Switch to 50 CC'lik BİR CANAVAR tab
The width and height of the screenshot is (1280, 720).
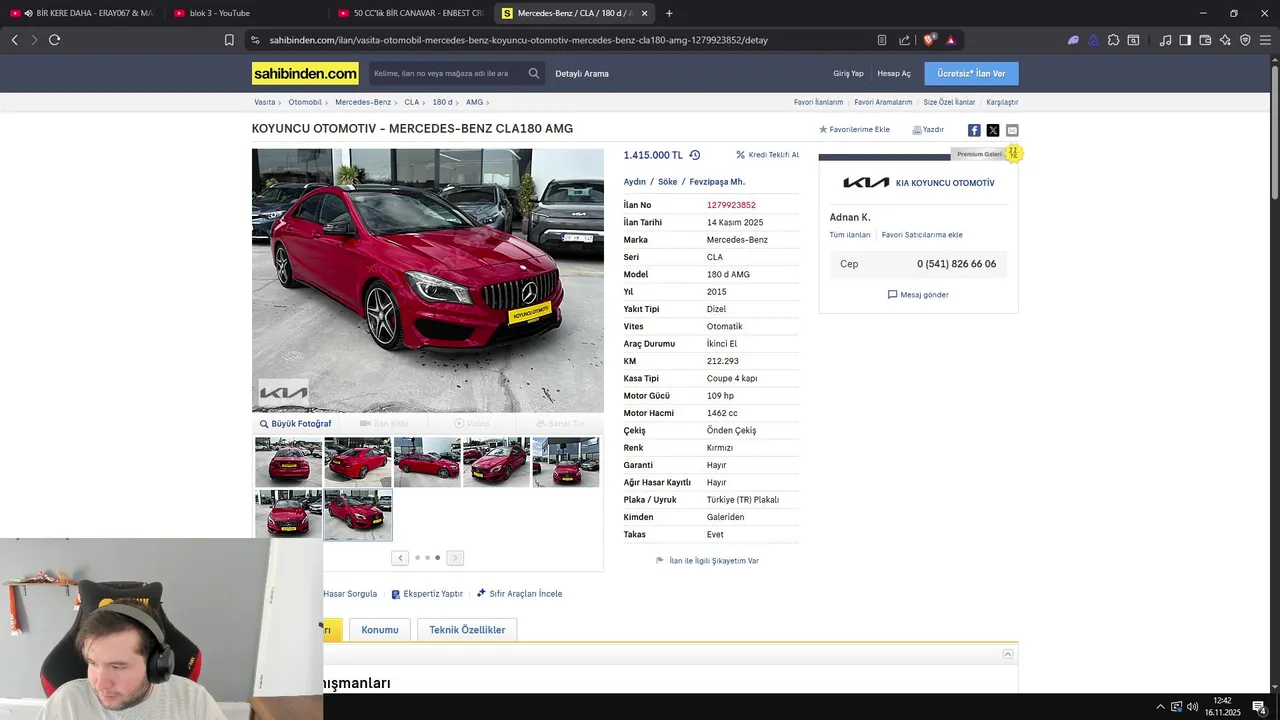[x=410, y=13]
